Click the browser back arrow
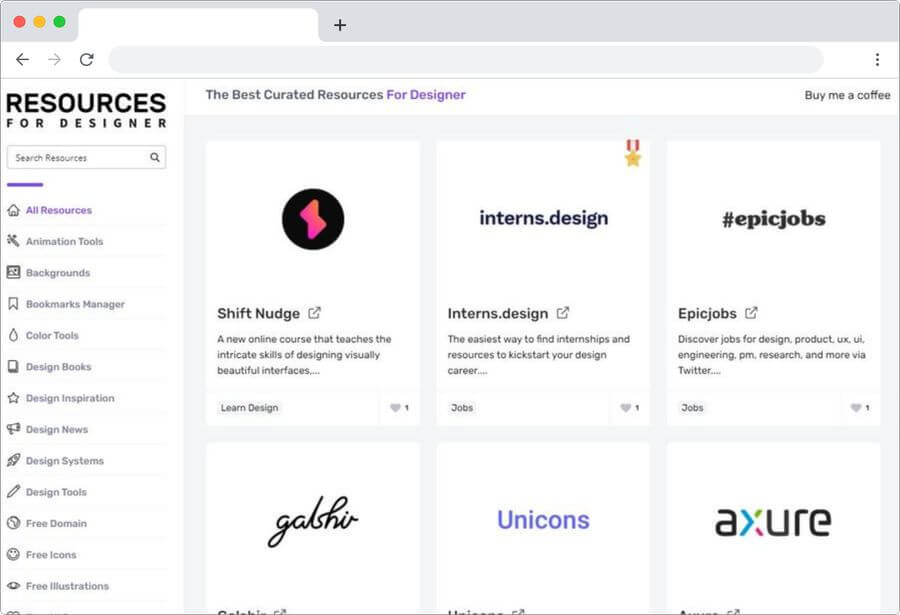The width and height of the screenshot is (900, 615). pos(22,60)
